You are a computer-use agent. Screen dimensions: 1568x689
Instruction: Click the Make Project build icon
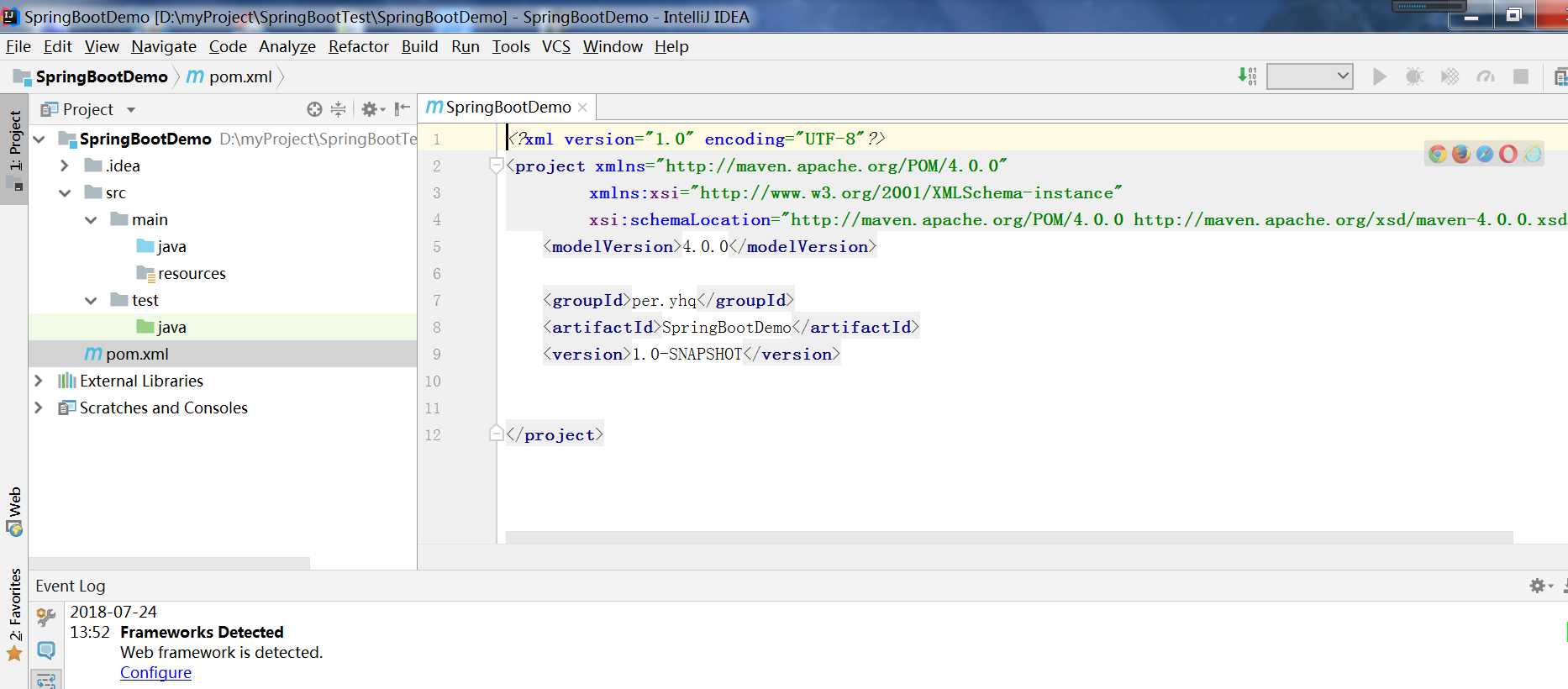point(1247,76)
